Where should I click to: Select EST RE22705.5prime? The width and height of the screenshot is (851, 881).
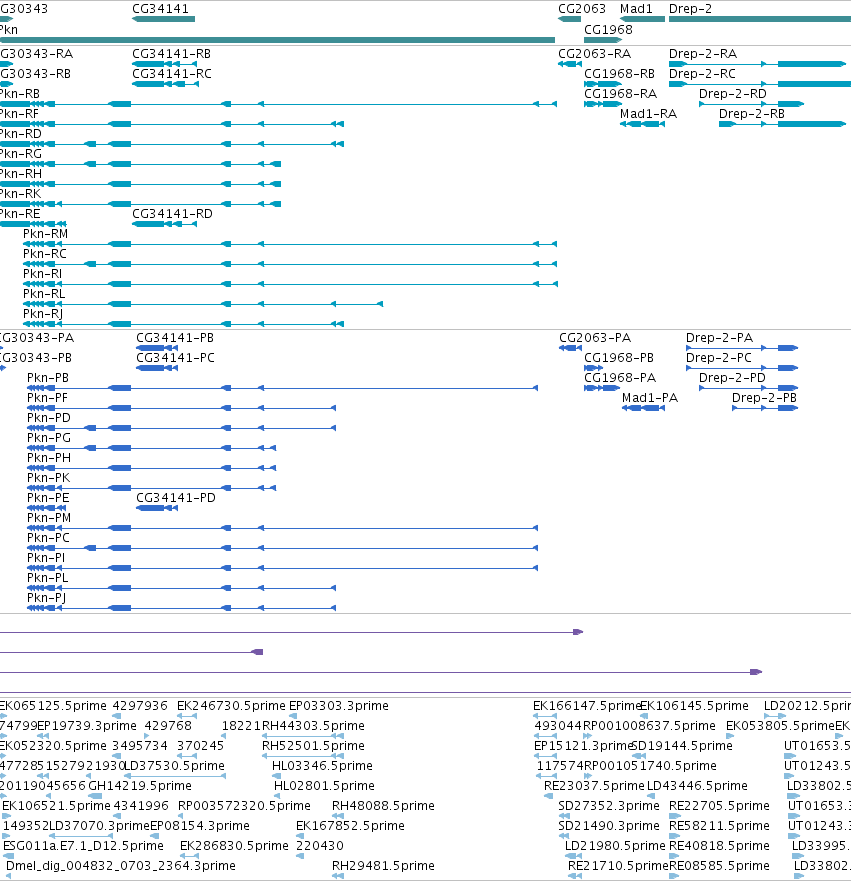[719, 806]
